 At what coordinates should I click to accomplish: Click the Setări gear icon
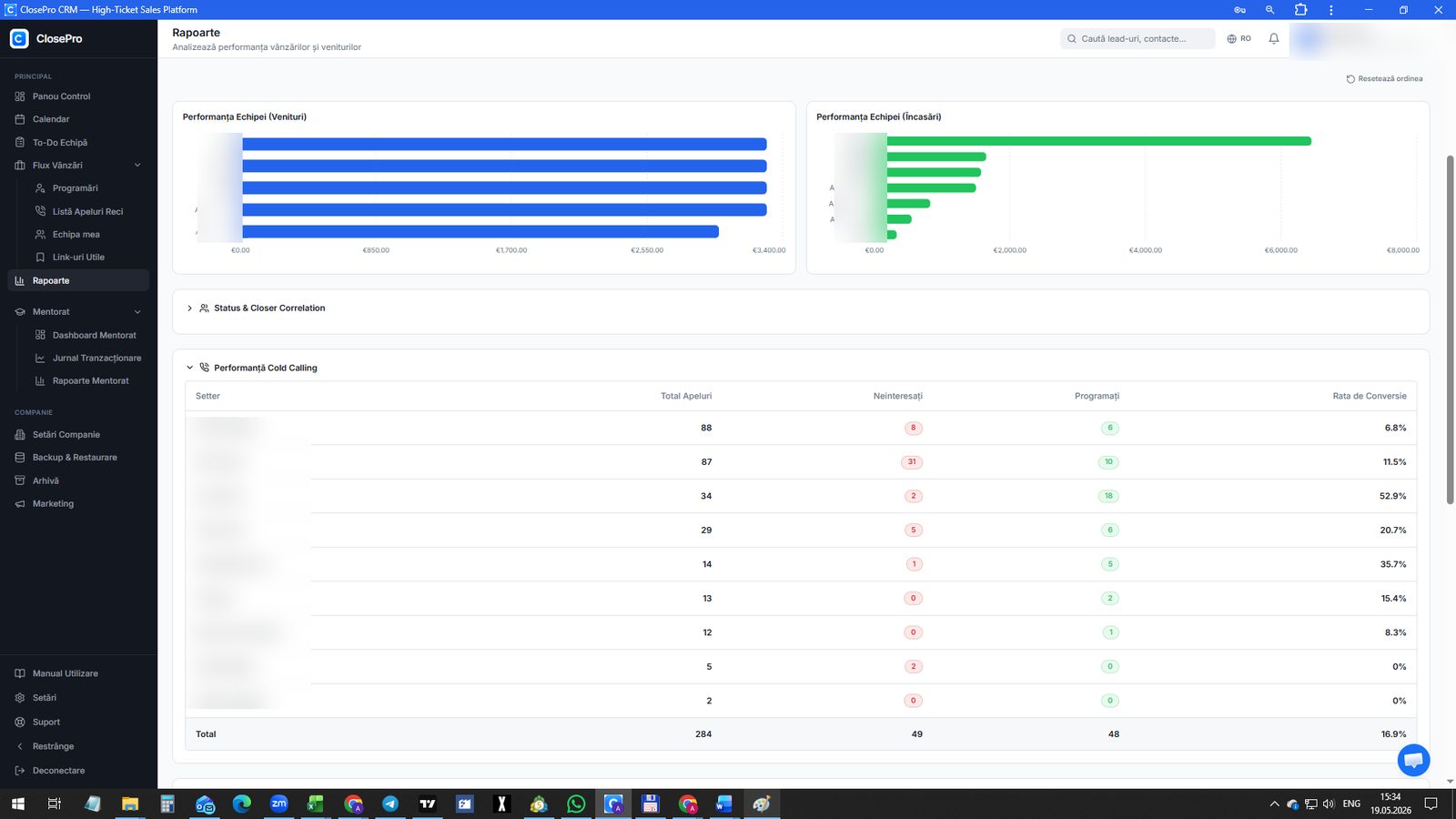tap(20, 698)
